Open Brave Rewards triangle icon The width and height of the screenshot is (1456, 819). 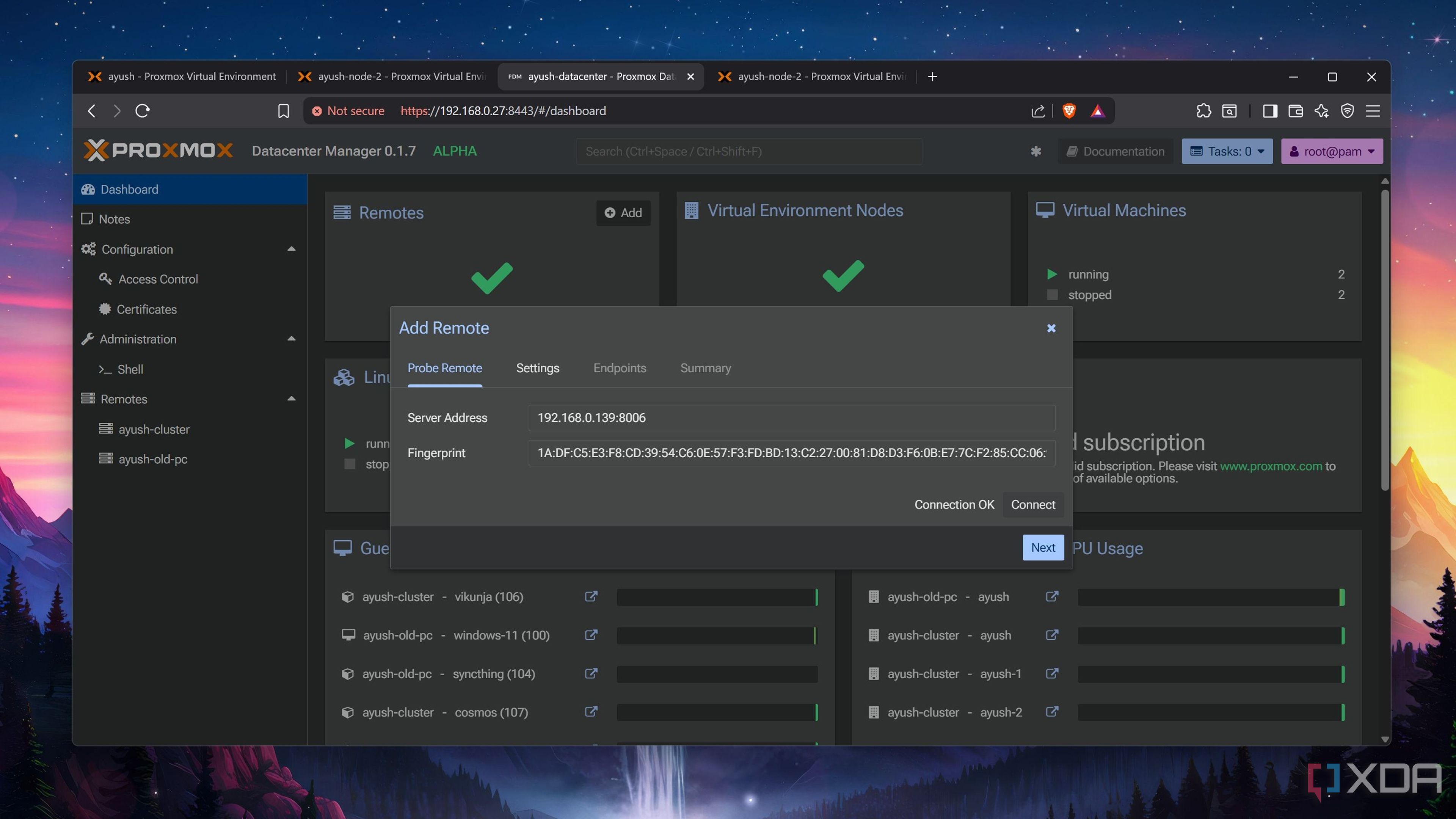1097,111
